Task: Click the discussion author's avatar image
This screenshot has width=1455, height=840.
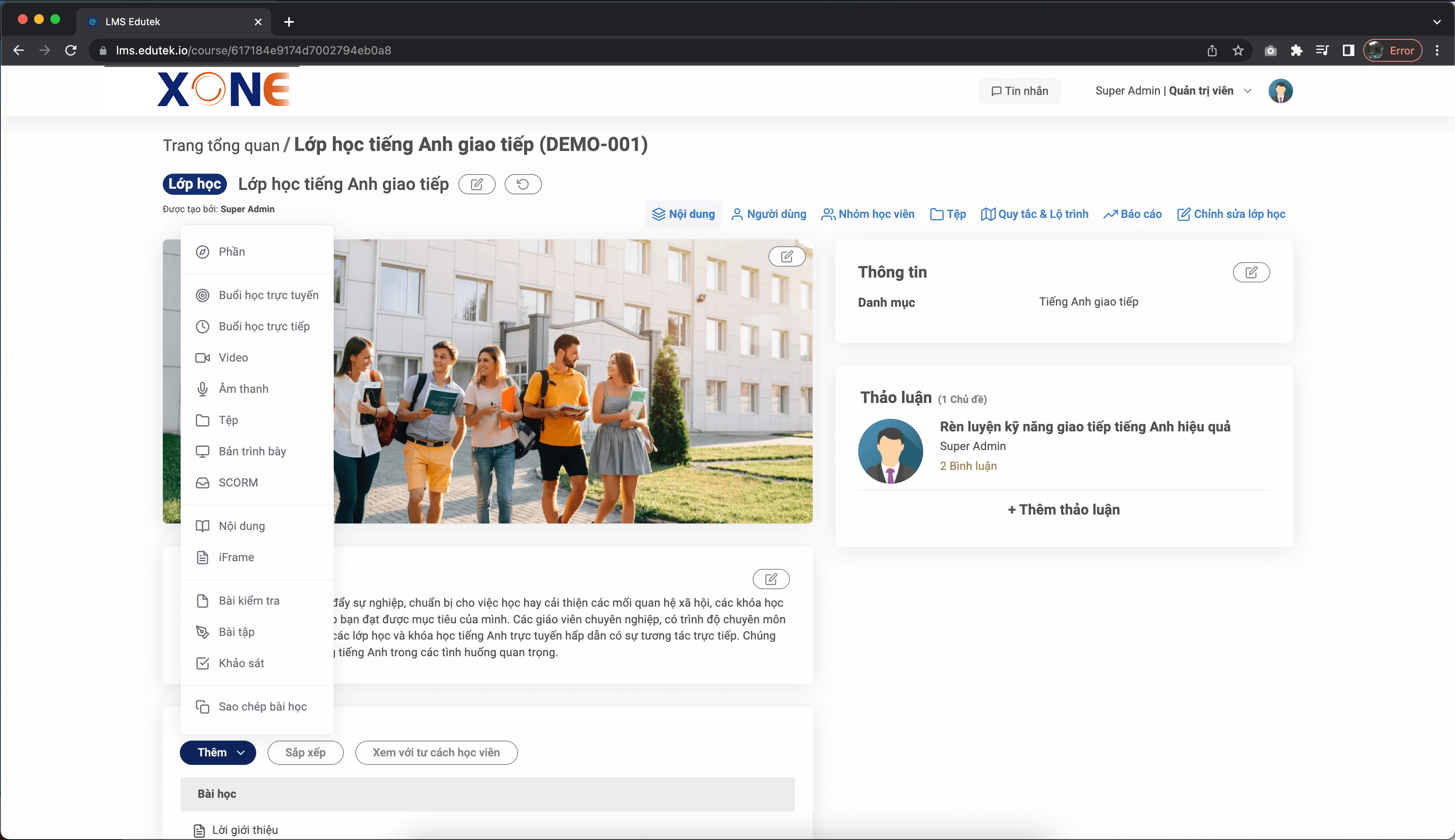Action: (x=891, y=451)
